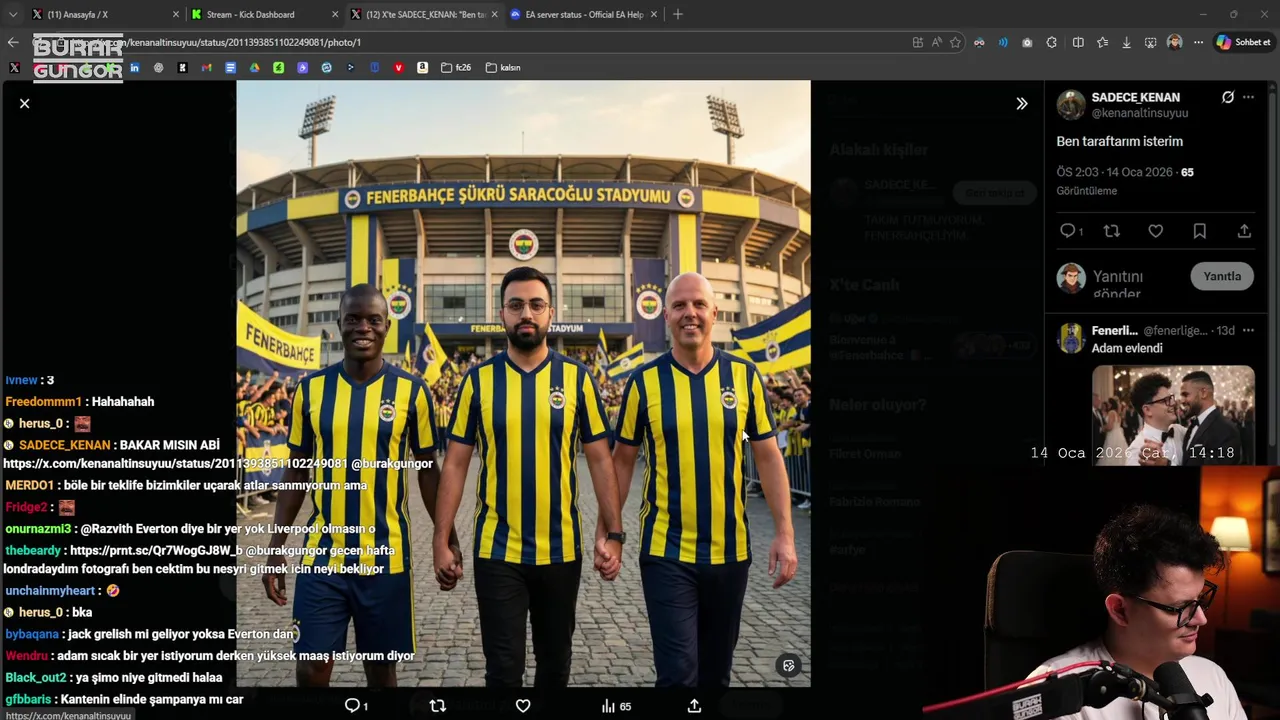Add page to favorites star icon

[955, 42]
